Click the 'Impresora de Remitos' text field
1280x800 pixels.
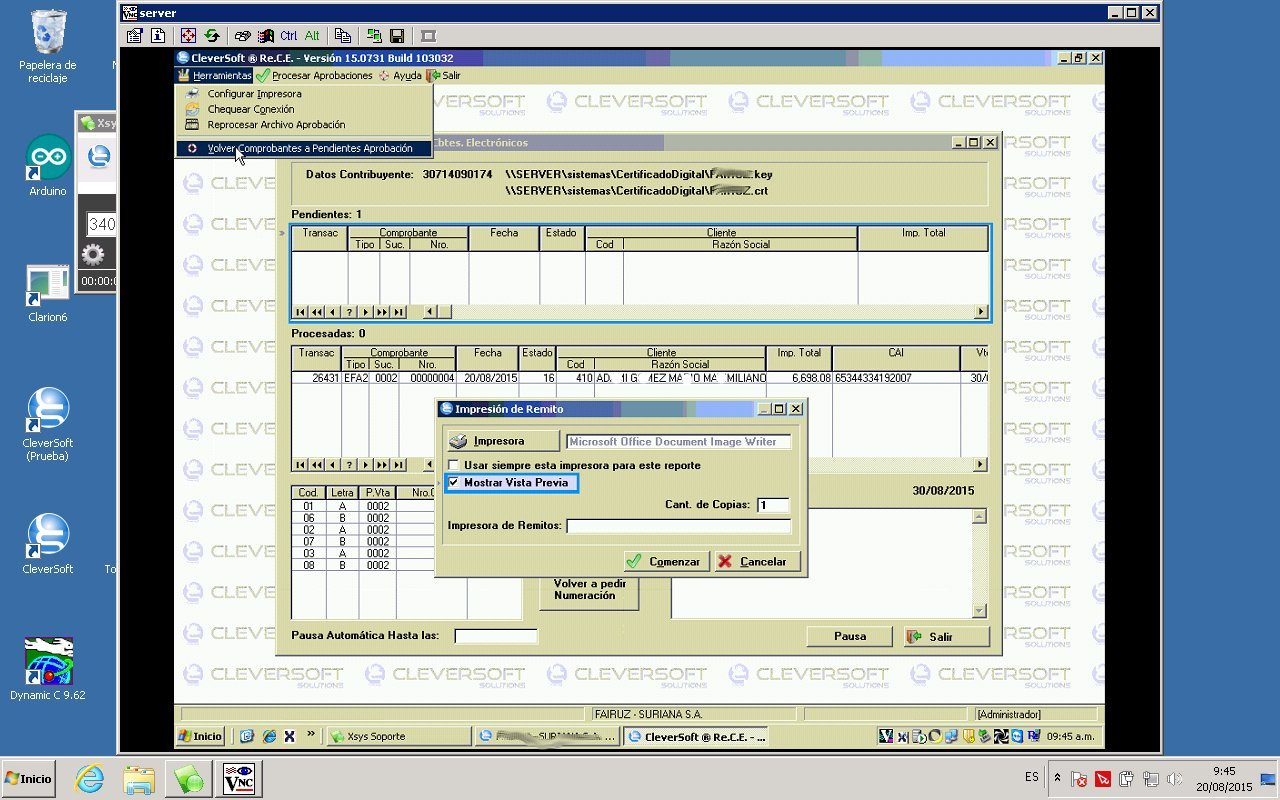click(x=678, y=526)
